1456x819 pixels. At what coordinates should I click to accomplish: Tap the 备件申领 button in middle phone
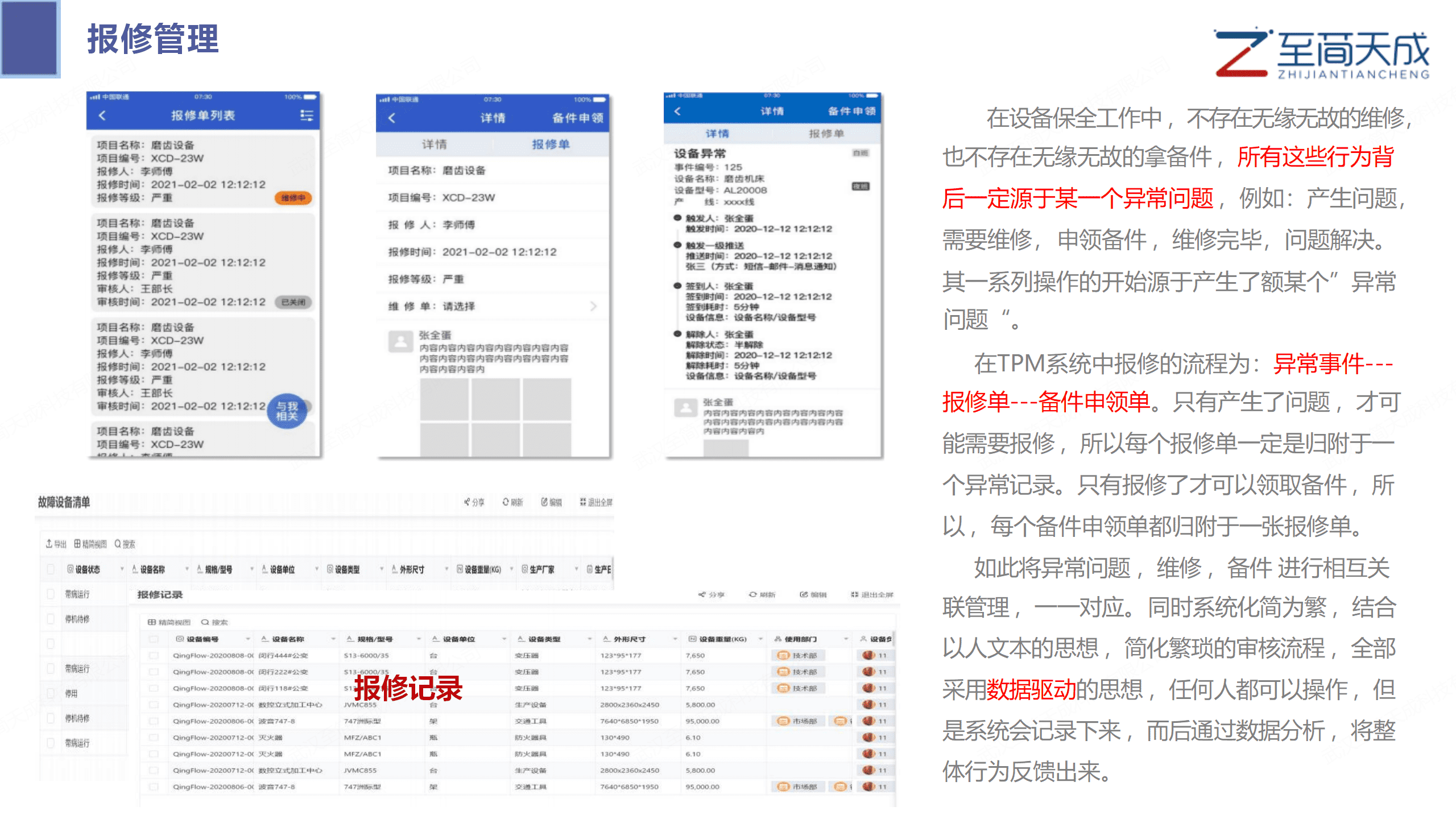(x=577, y=118)
